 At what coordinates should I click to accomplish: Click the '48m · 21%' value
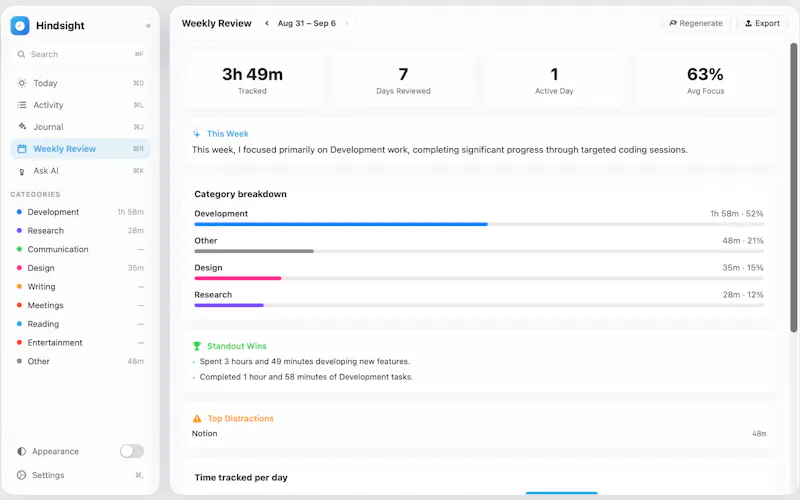click(x=743, y=240)
